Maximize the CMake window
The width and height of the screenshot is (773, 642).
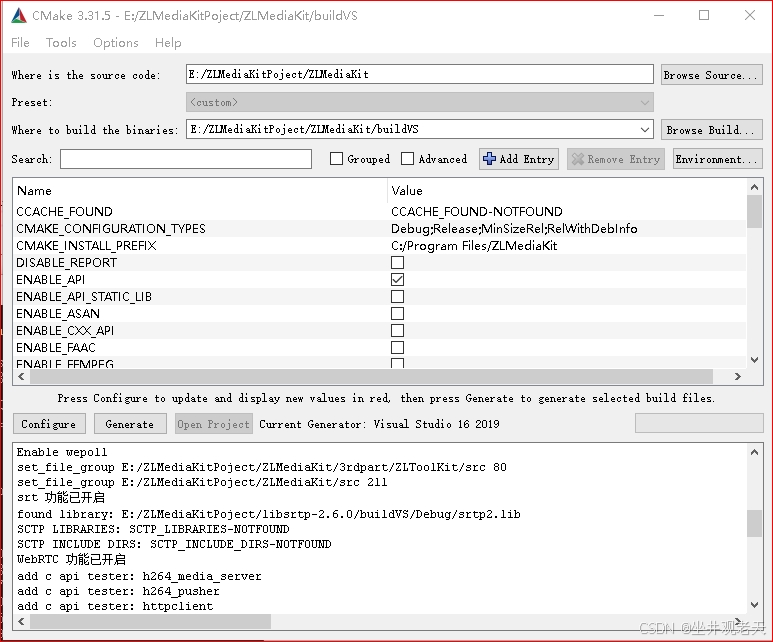(x=704, y=15)
